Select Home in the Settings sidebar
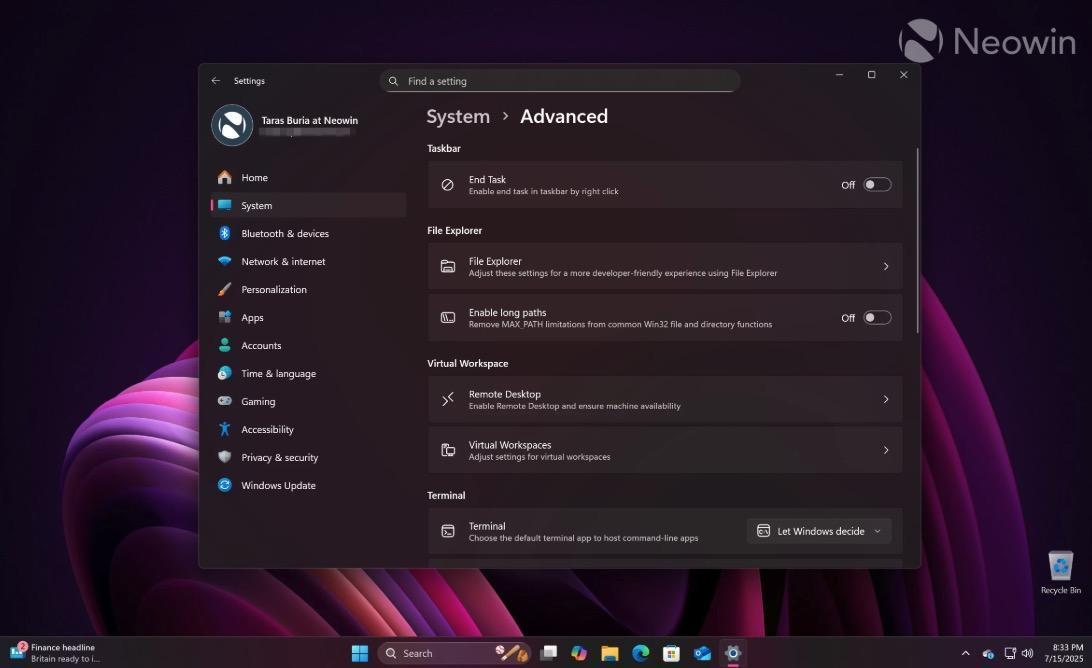The width and height of the screenshot is (1092, 668). click(x=254, y=177)
